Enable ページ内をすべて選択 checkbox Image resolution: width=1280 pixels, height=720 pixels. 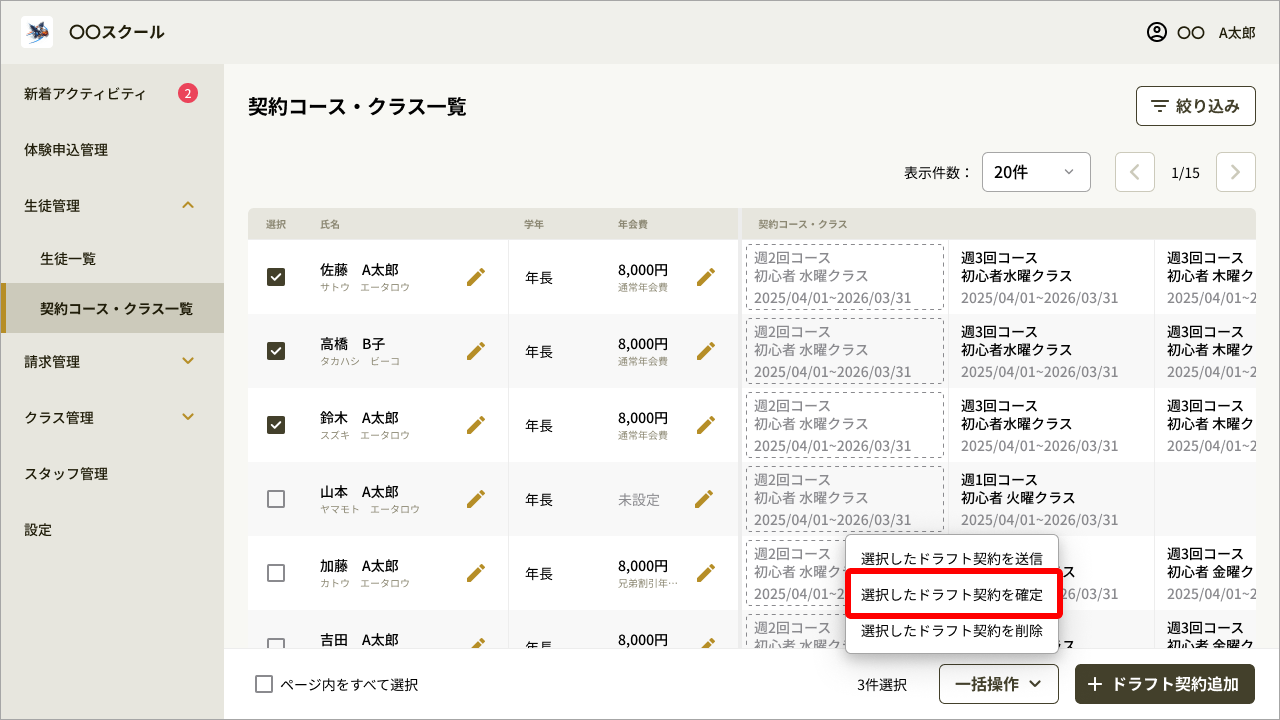[264, 684]
